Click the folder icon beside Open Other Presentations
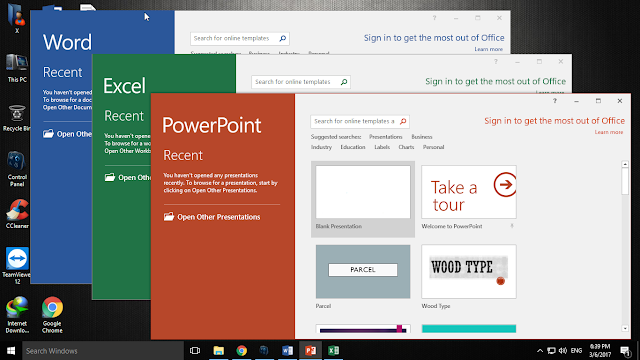The height and width of the screenshot is (360, 640). (x=169, y=216)
